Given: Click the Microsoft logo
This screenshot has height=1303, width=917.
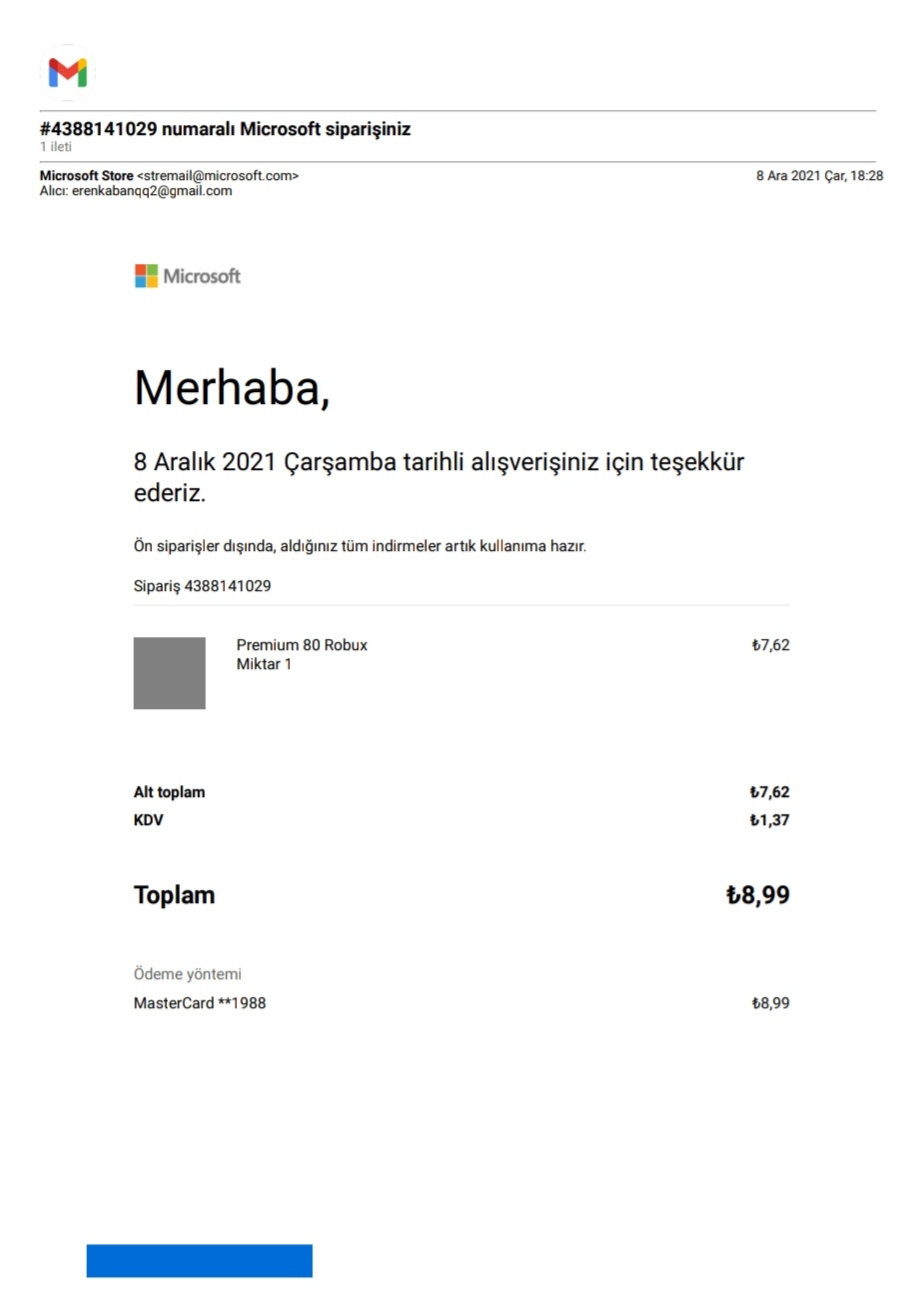Looking at the screenshot, I should [x=188, y=276].
